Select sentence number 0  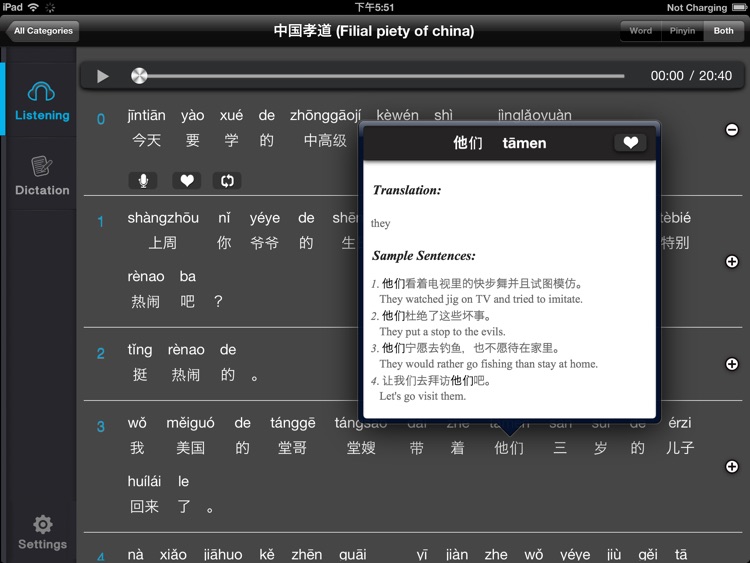click(x=100, y=119)
